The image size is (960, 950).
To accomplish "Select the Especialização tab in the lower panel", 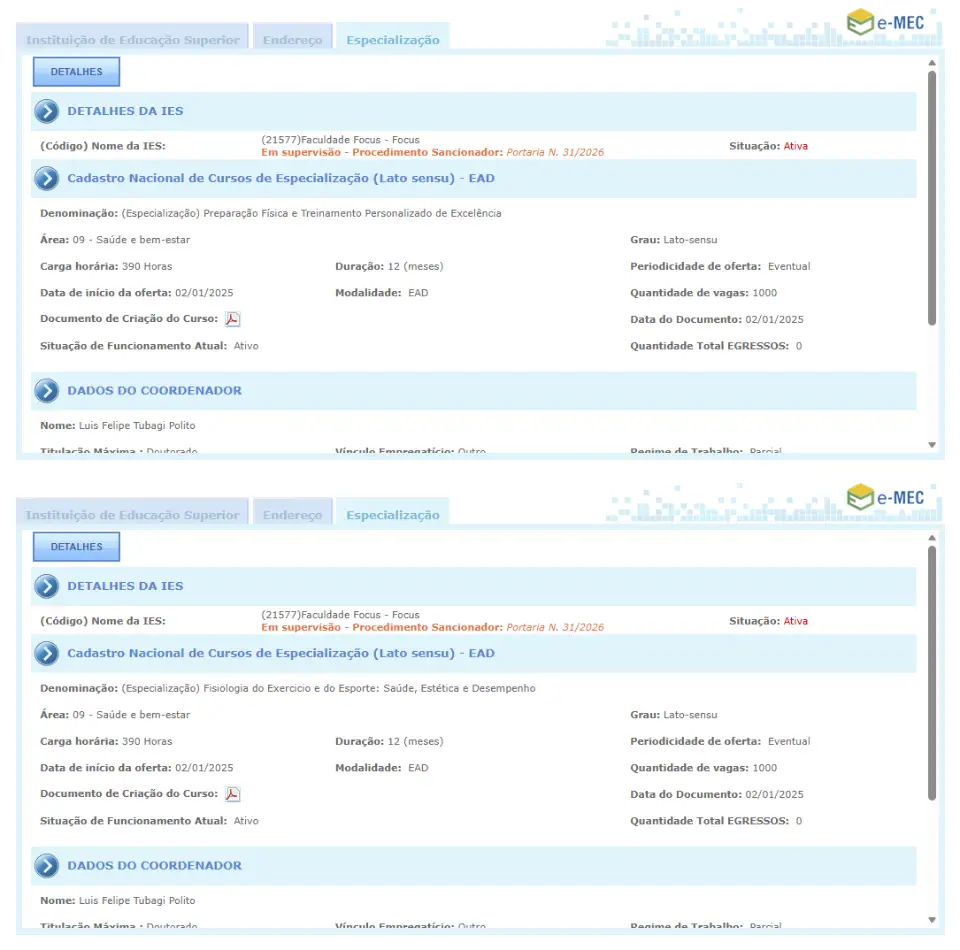I will click(x=392, y=515).
